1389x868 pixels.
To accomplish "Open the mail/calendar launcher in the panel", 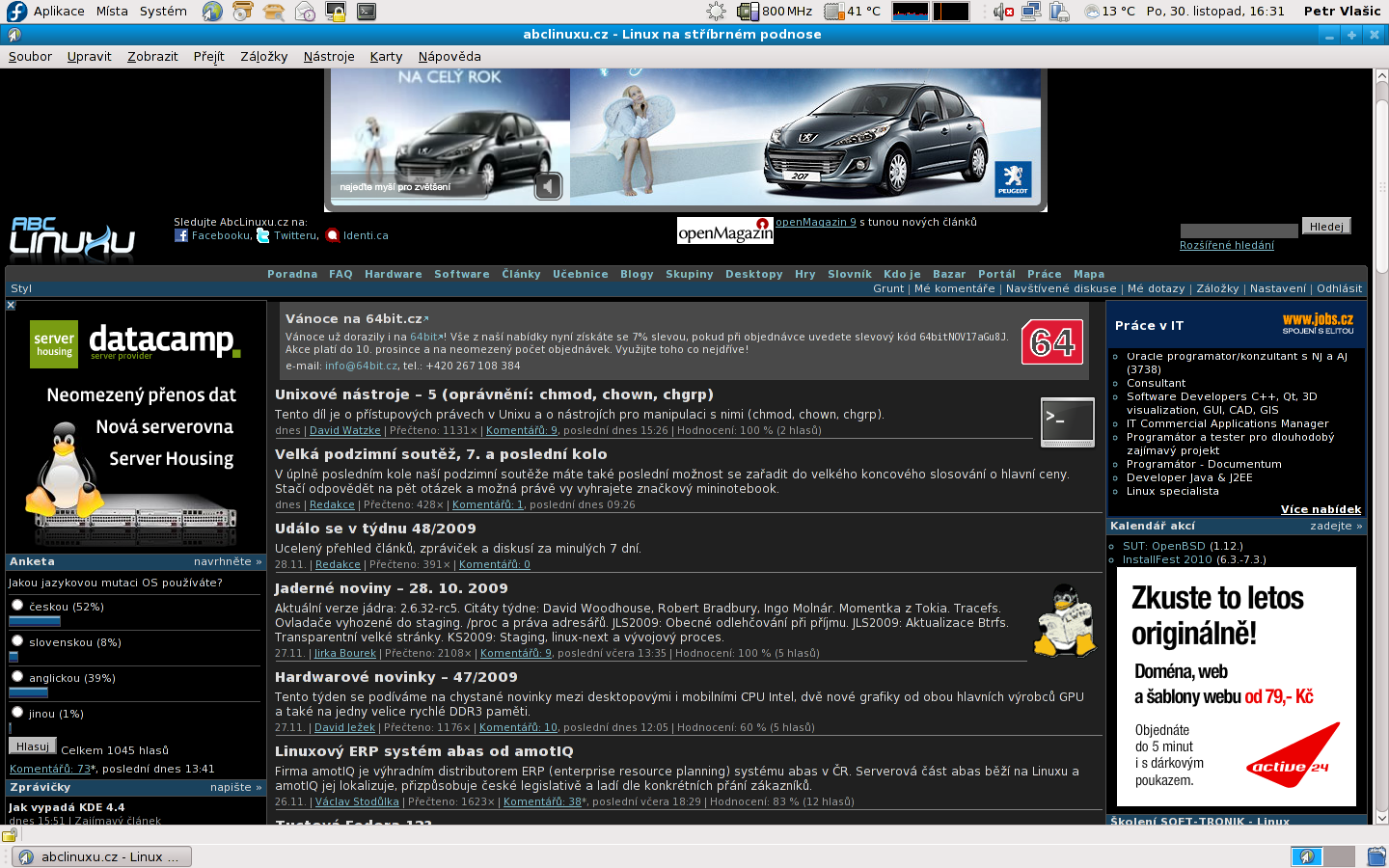I will [x=305, y=12].
